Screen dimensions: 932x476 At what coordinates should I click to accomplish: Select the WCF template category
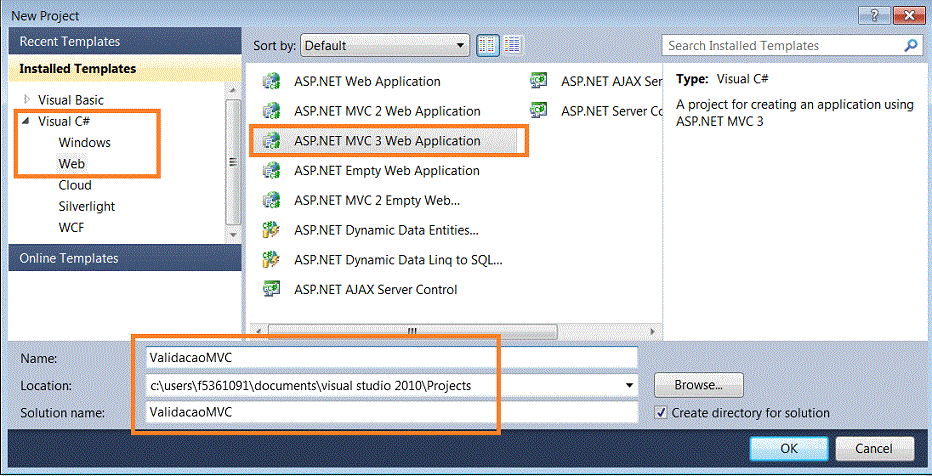71,228
